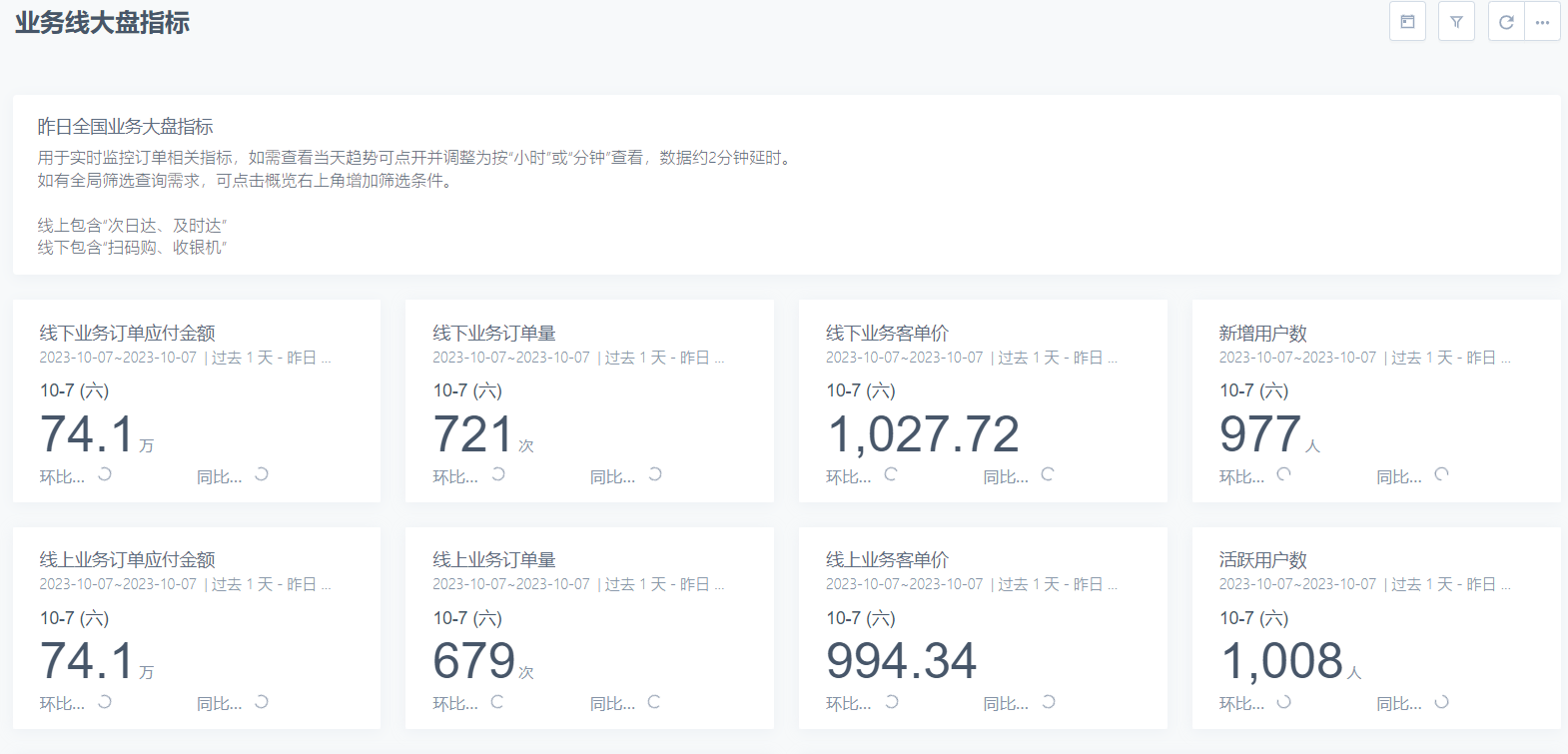Image resolution: width=1568 pixels, height=754 pixels.
Task: Click 同比 label in 线上业务客单价 card
Action: [x=1006, y=704]
